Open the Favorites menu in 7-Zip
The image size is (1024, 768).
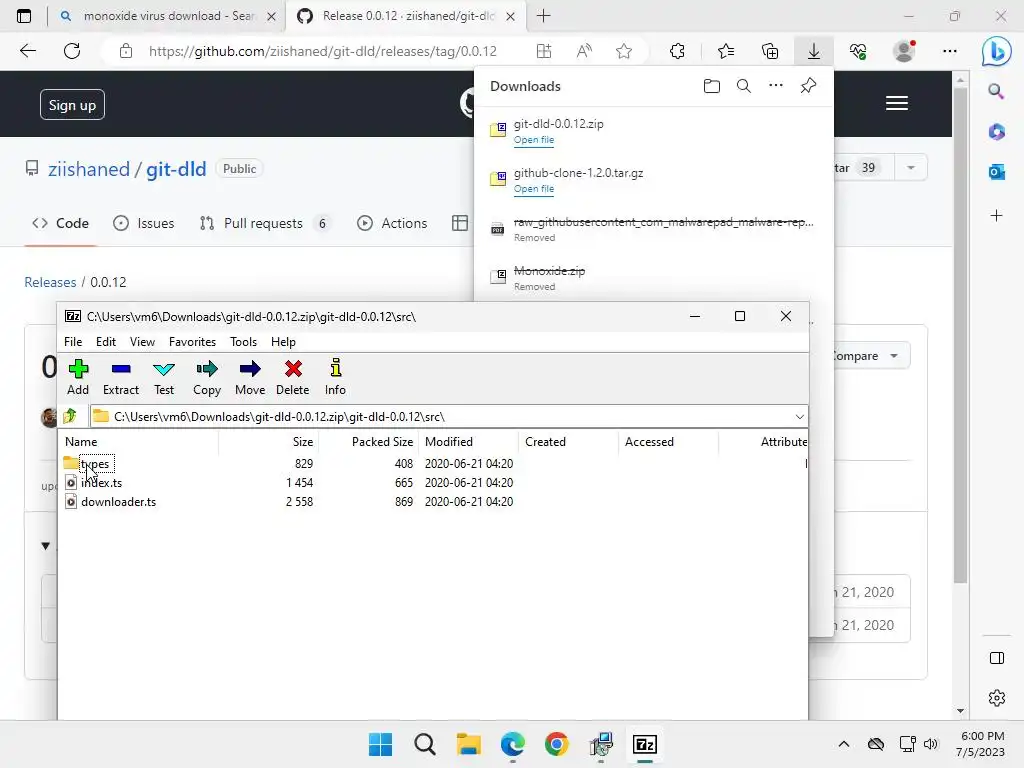point(192,342)
